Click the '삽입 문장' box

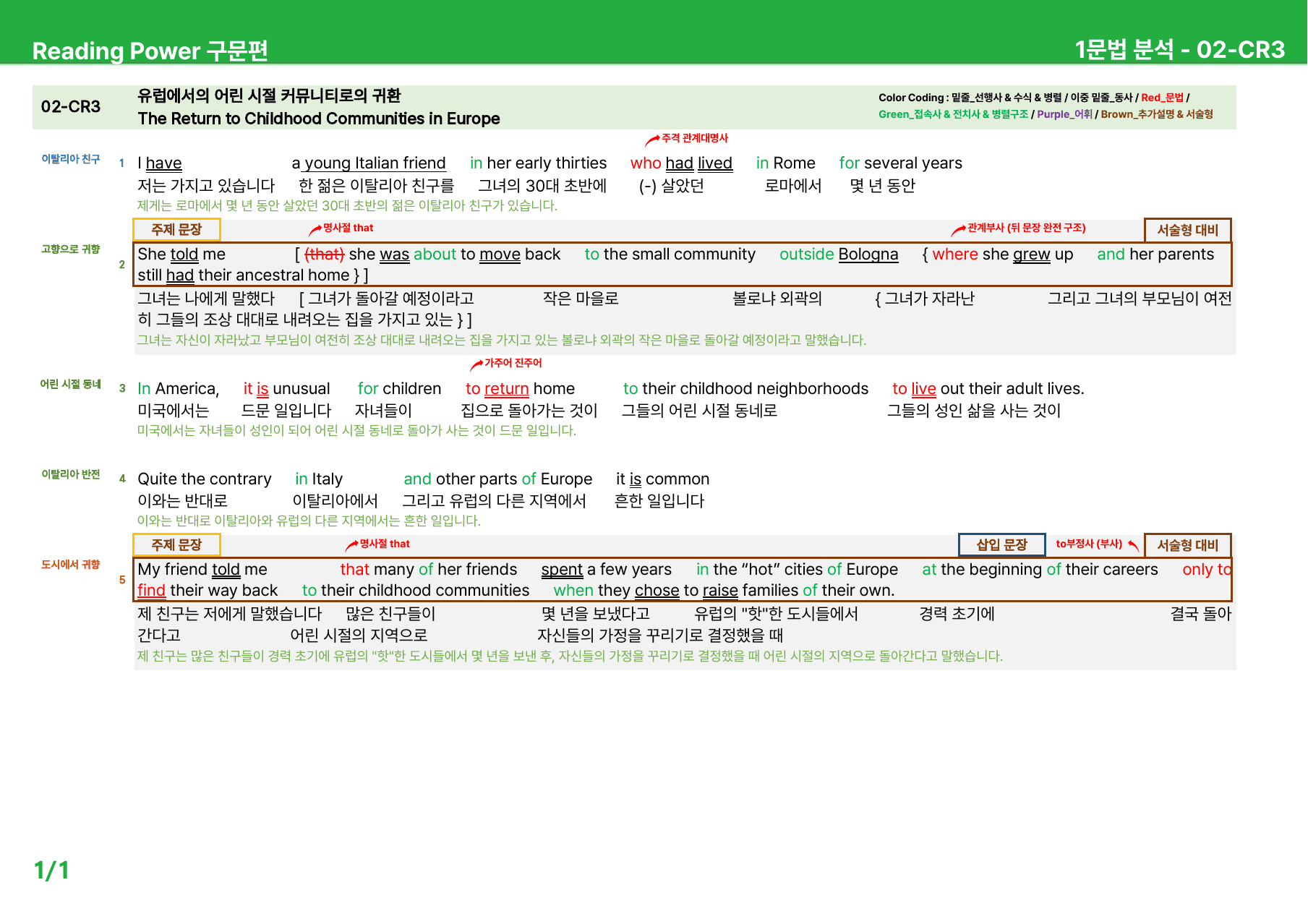[1001, 545]
